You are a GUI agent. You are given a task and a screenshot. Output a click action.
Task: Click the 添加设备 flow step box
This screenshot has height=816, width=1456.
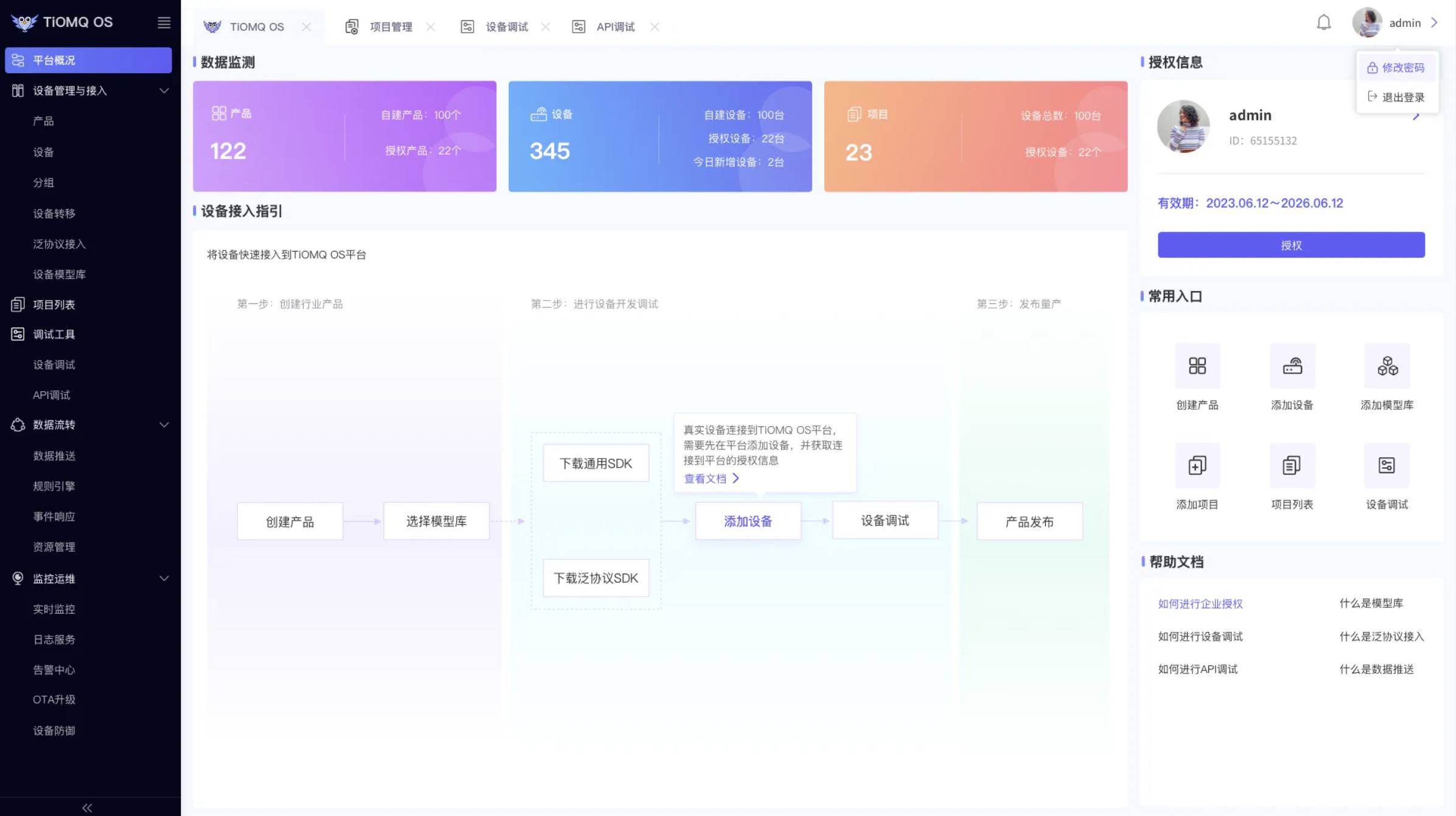748,521
